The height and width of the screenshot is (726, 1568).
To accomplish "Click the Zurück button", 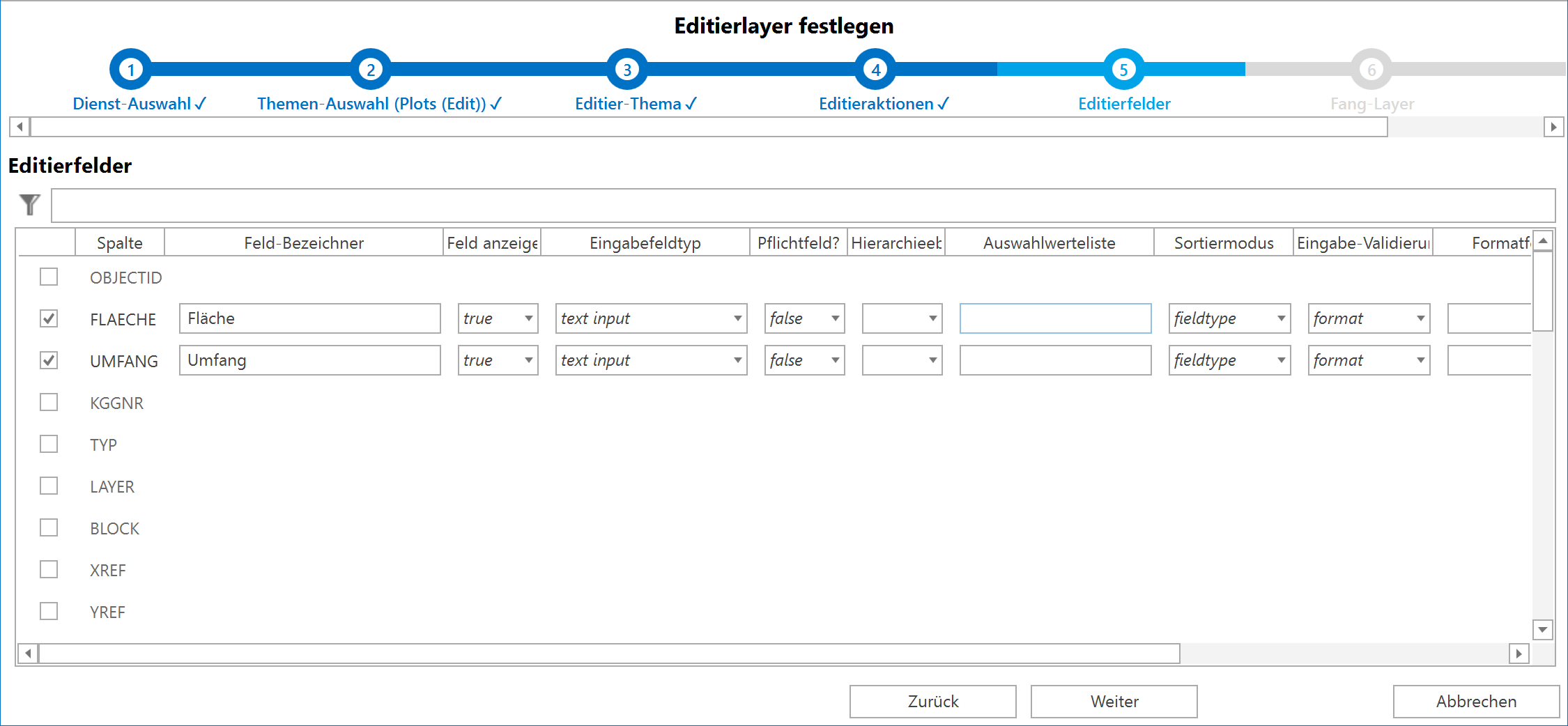I will point(932,701).
